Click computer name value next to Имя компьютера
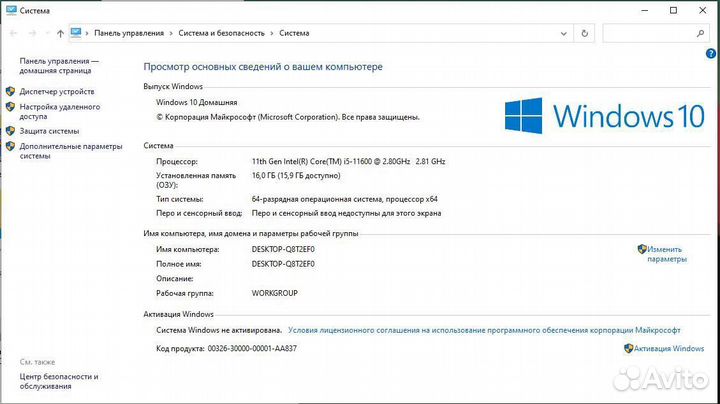 coord(283,249)
